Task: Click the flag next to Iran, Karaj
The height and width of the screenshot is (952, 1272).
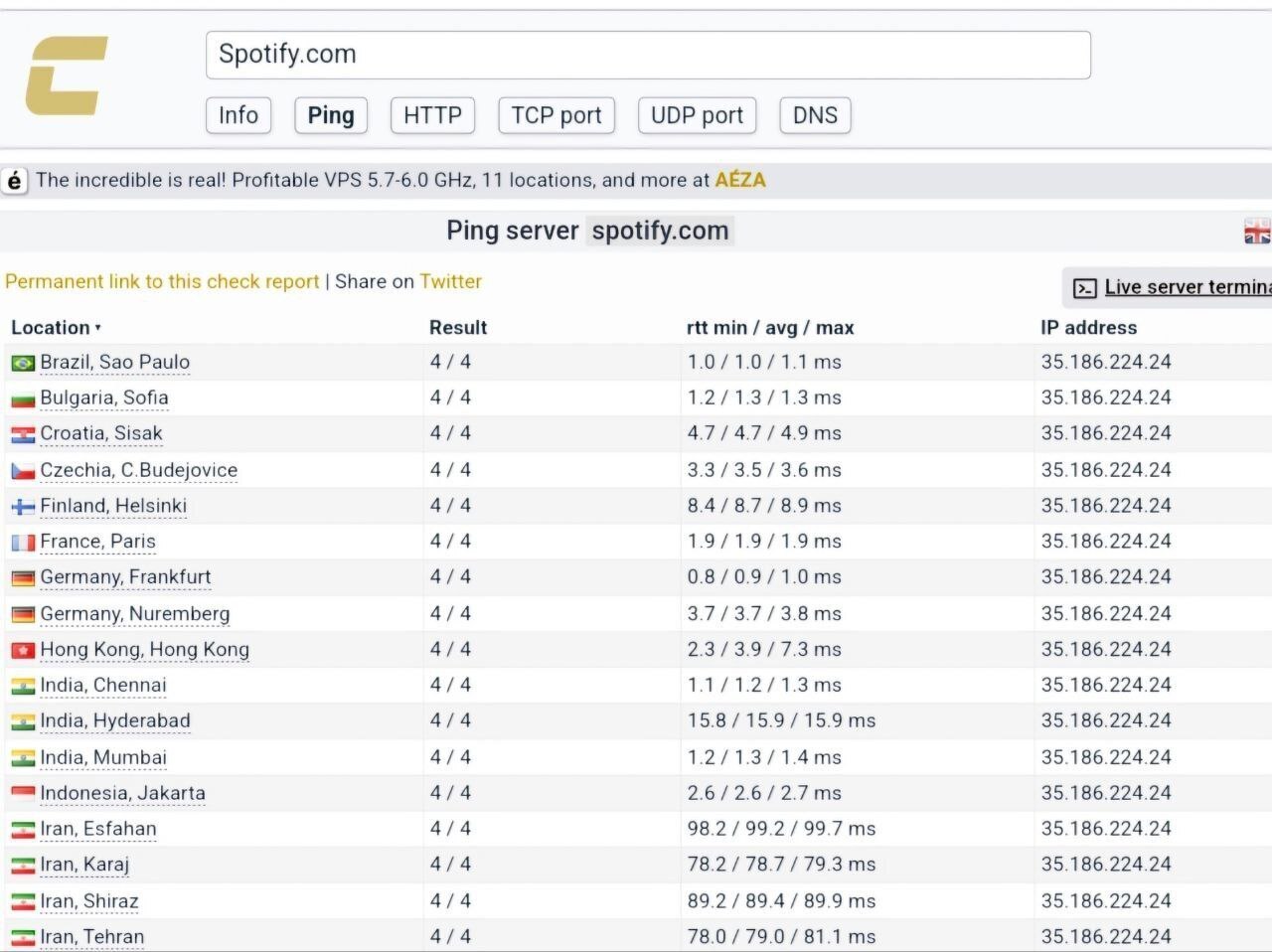Action: (23, 867)
